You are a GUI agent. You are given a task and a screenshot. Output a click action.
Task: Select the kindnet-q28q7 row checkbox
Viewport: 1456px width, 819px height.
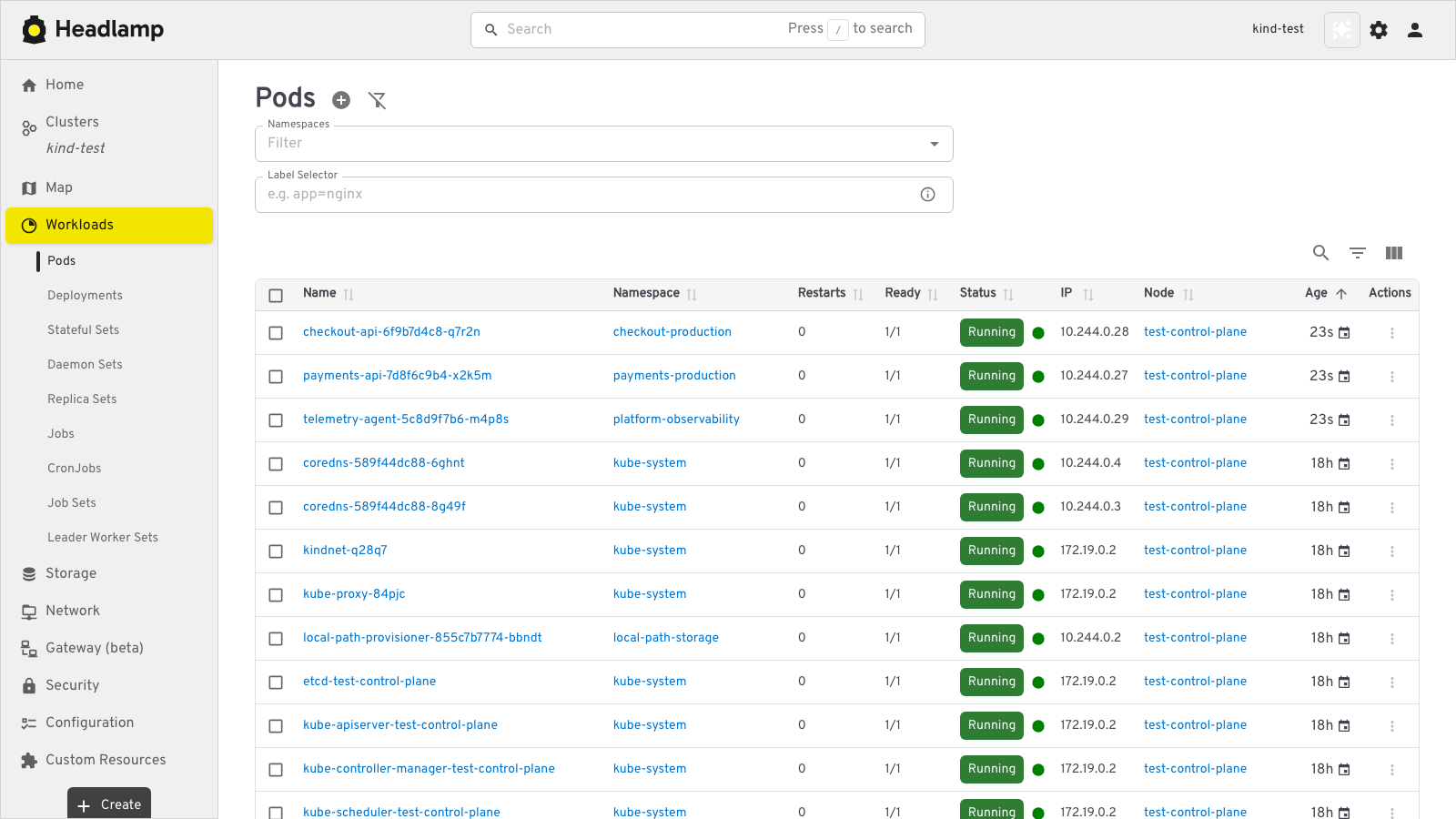276,551
